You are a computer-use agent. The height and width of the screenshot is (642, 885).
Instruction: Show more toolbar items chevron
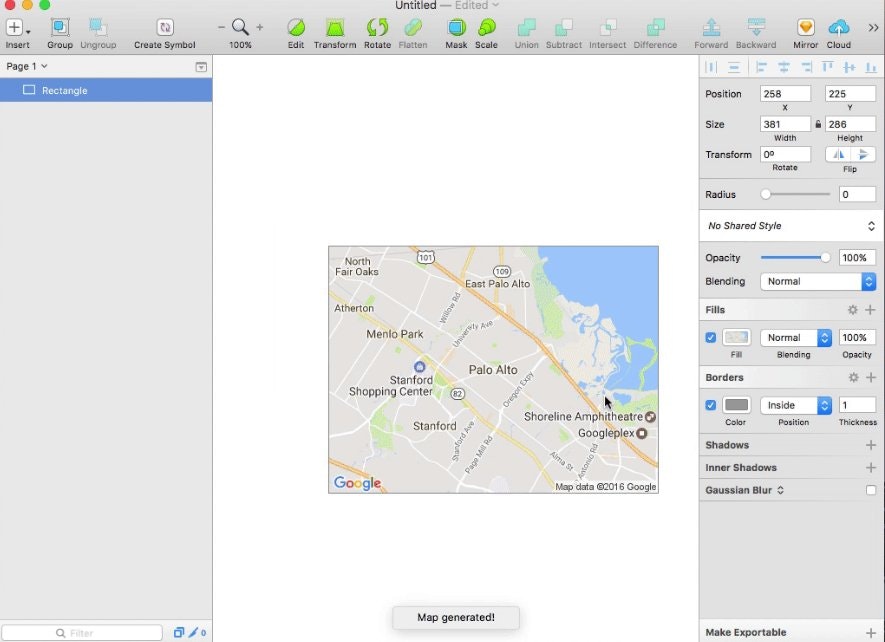[x=873, y=28]
